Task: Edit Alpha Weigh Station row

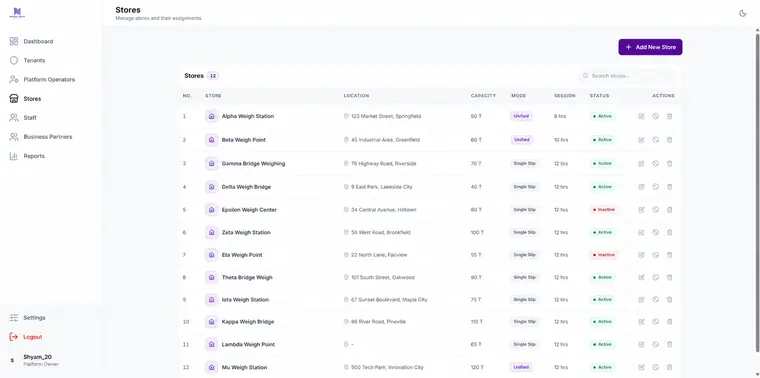Action: click(x=641, y=116)
